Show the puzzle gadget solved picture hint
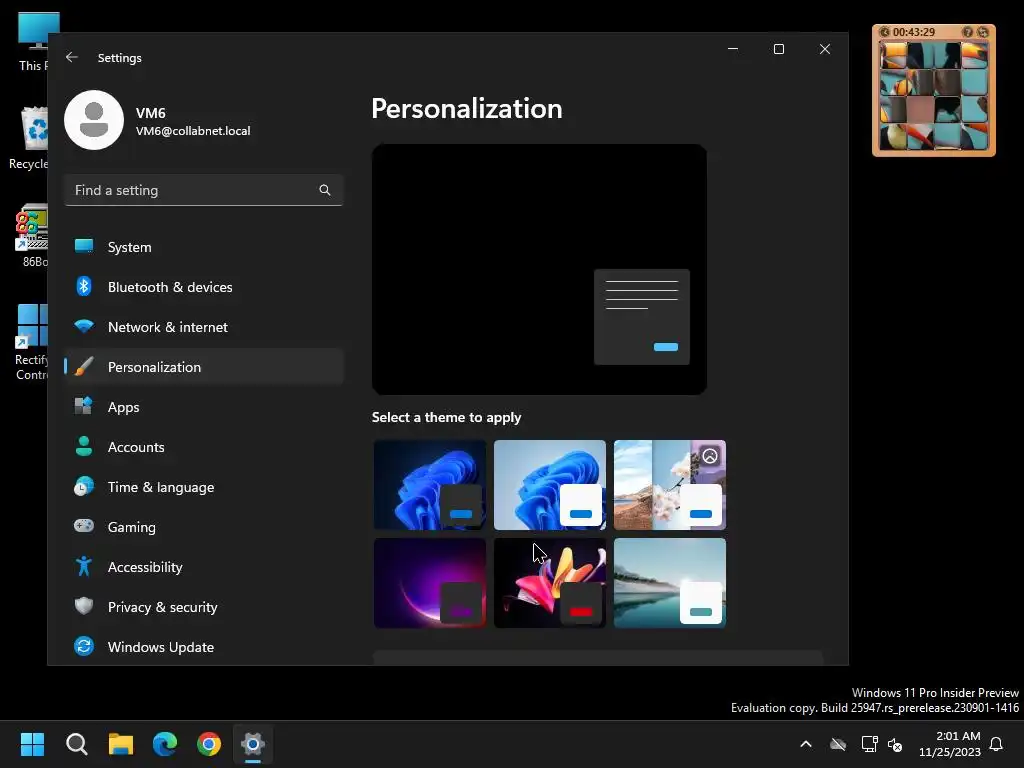1024x768 pixels. pos(968,32)
